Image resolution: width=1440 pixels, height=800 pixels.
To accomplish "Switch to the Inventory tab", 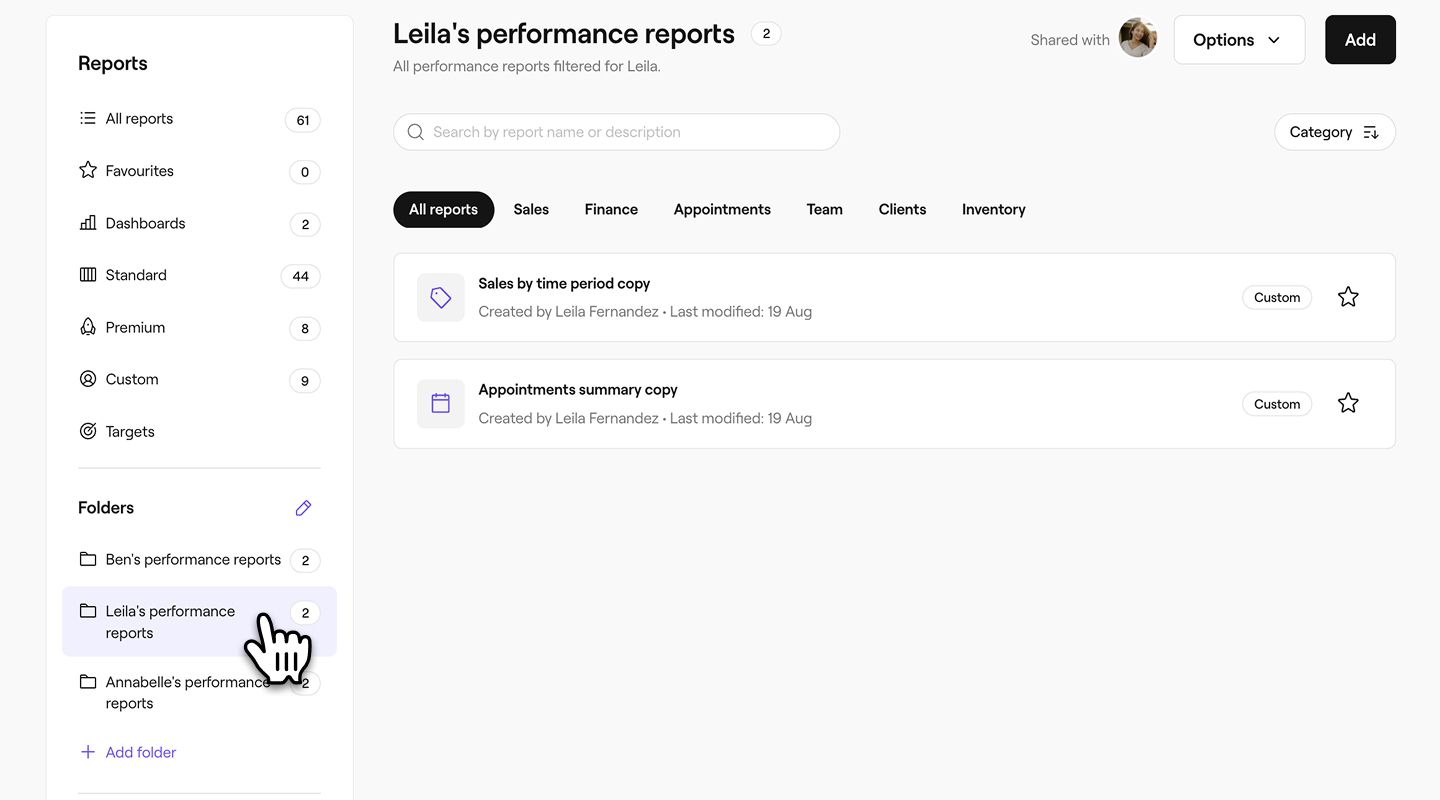I will pos(993,209).
